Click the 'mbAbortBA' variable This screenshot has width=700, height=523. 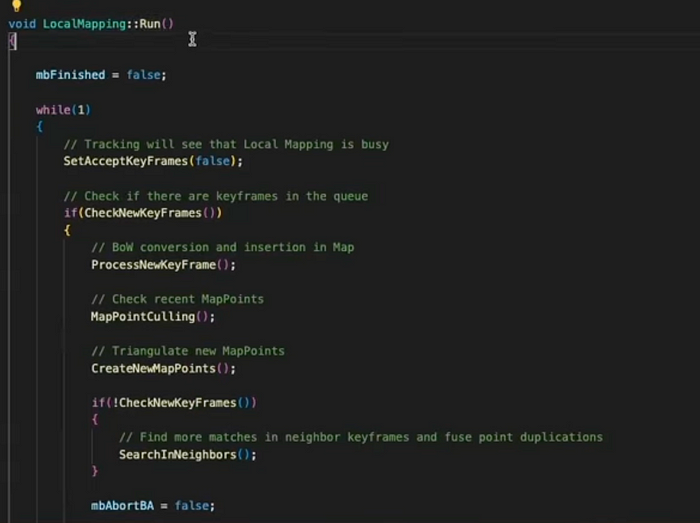[122, 506]
